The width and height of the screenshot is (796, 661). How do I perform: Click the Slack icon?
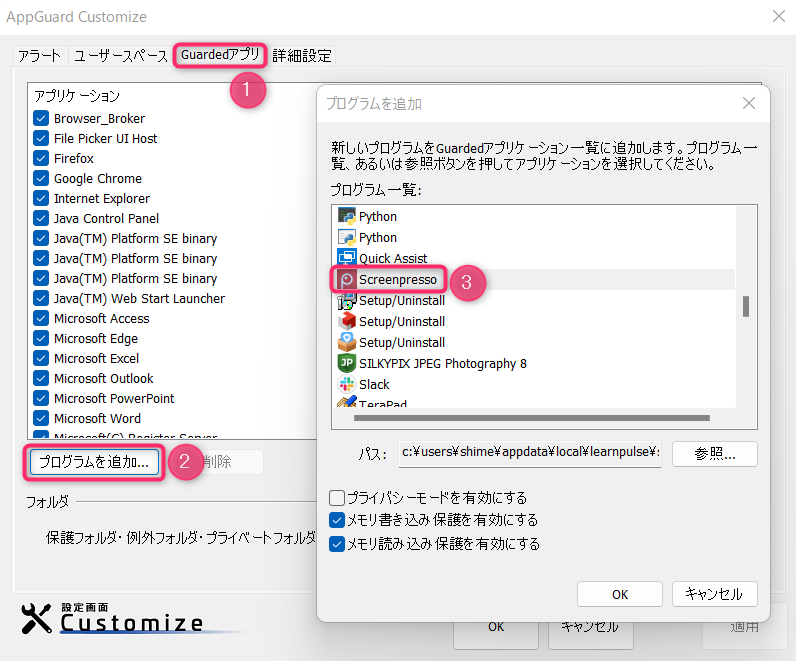pyautogui.click(x=347, y=384)
